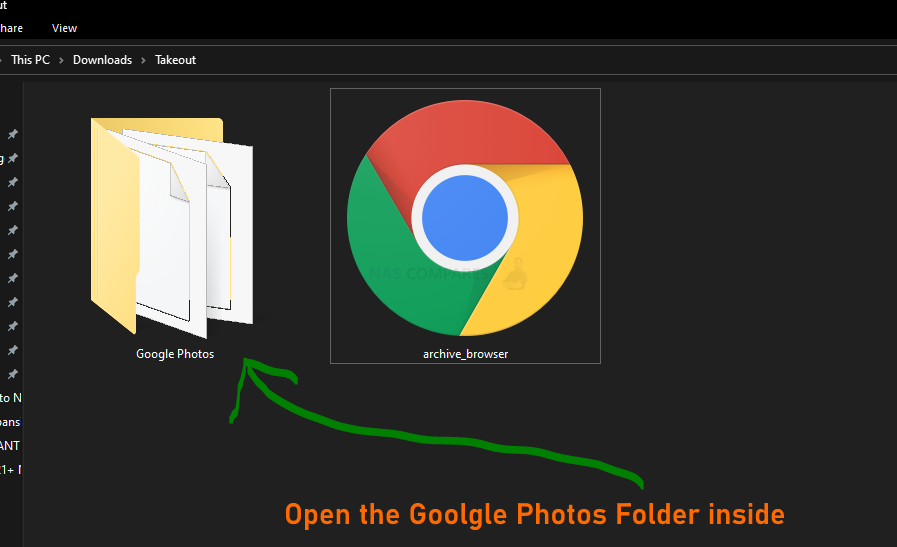Click Takeout in the address breadcrumb
The image size is (897, 547).
(175, 60)
